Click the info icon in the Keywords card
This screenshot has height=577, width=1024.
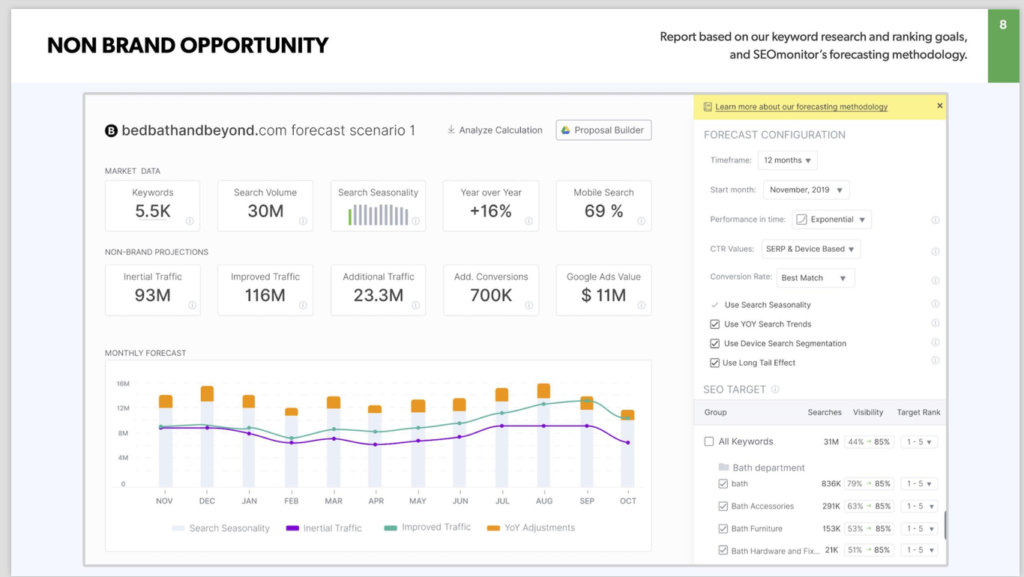(190, 221)
